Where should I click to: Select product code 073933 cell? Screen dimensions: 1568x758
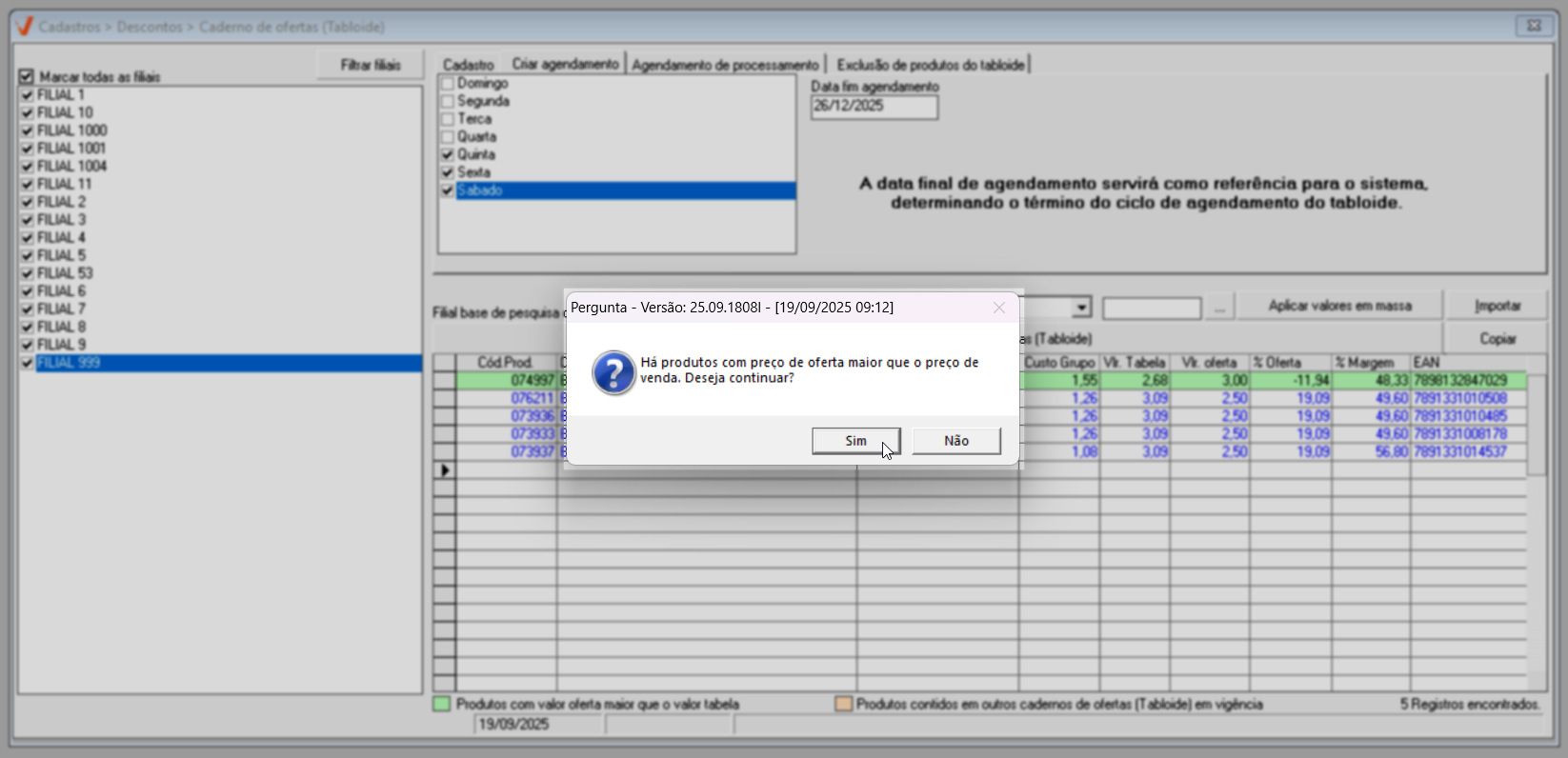(x=507, y=434)
